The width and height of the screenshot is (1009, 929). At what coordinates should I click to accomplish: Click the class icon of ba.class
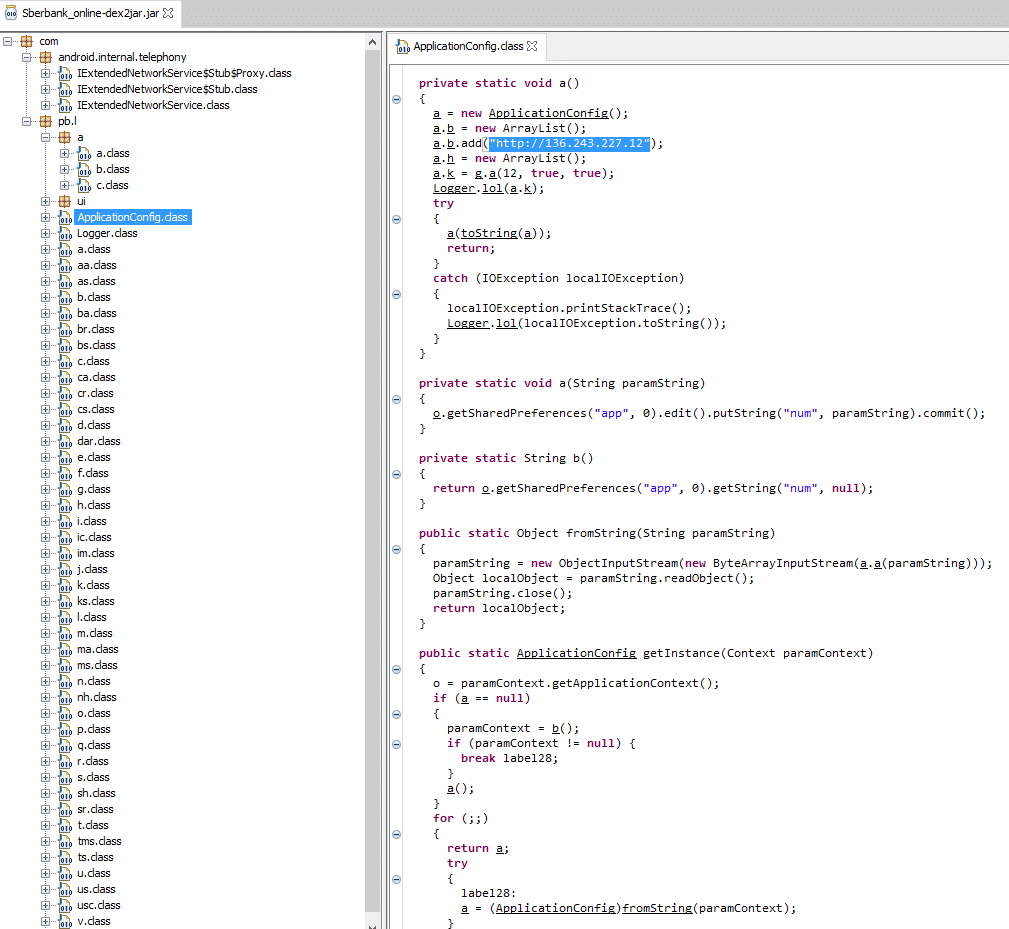click(x=64, y=313)
